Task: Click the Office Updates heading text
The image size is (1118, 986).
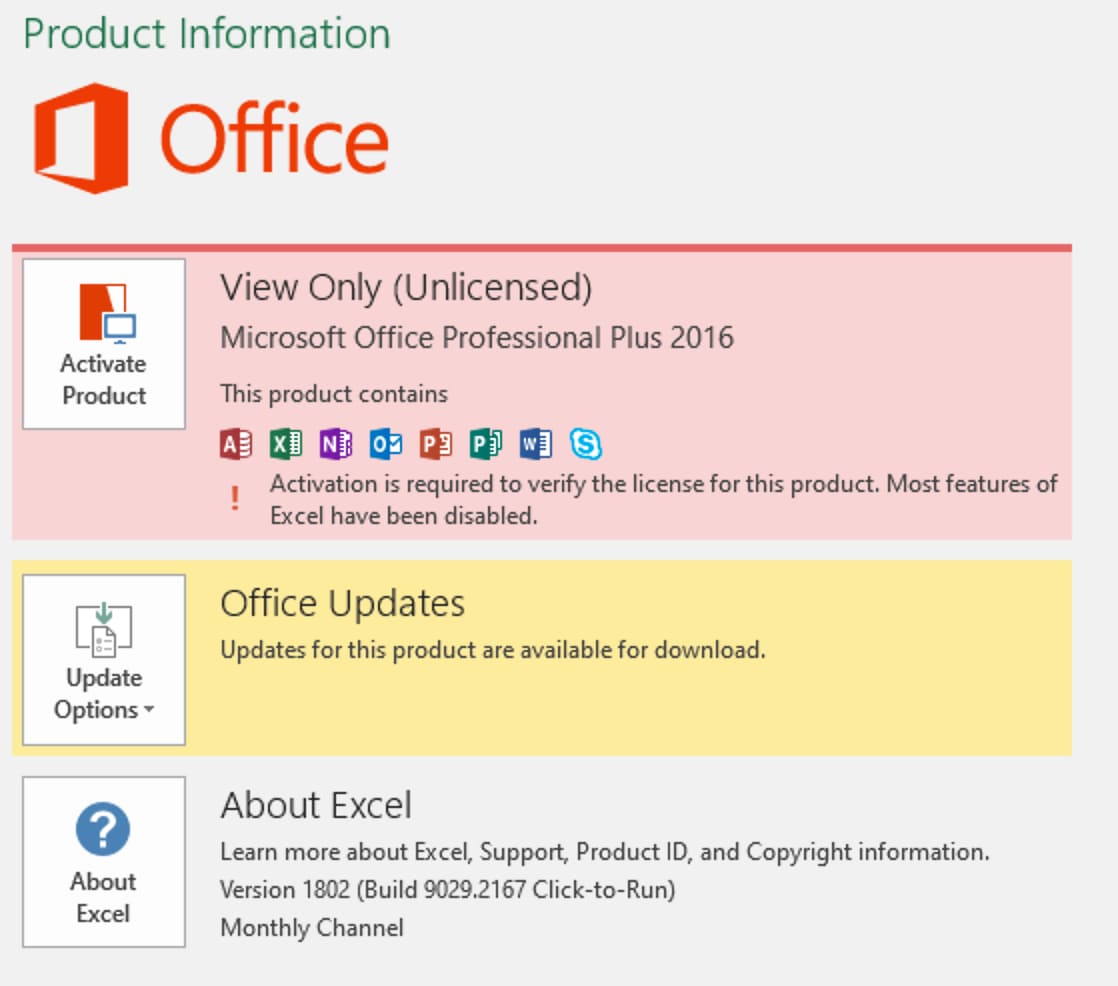Action: 342,604
